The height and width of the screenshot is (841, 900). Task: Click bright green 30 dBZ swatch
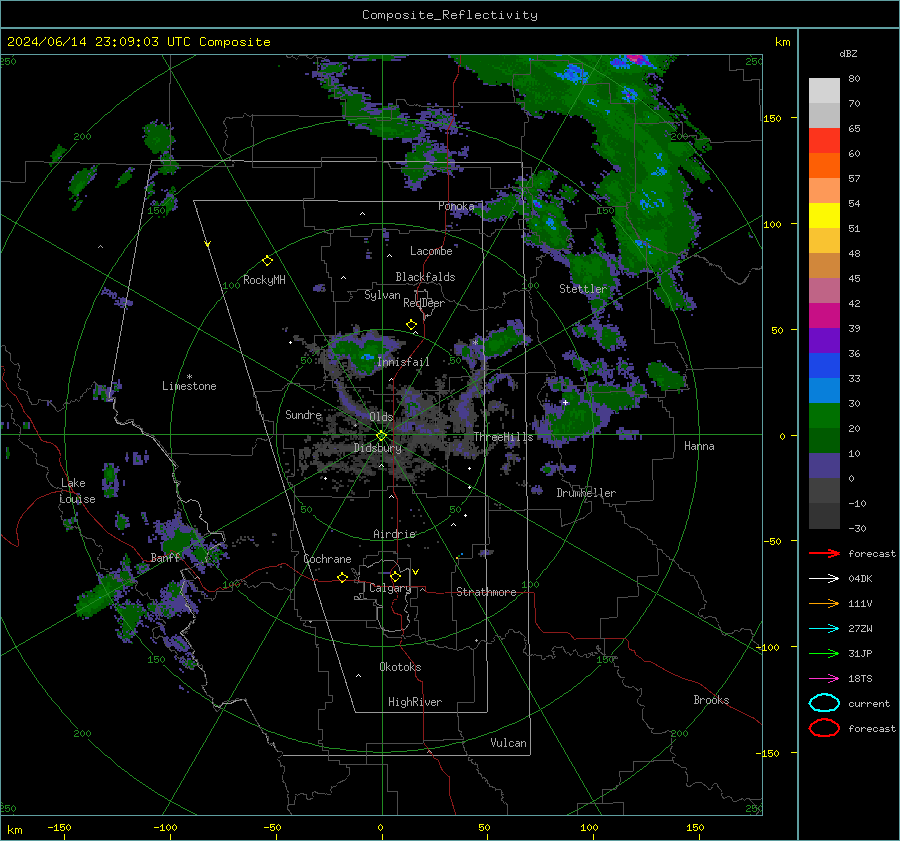pyautogui.click(x=824, y=415)
